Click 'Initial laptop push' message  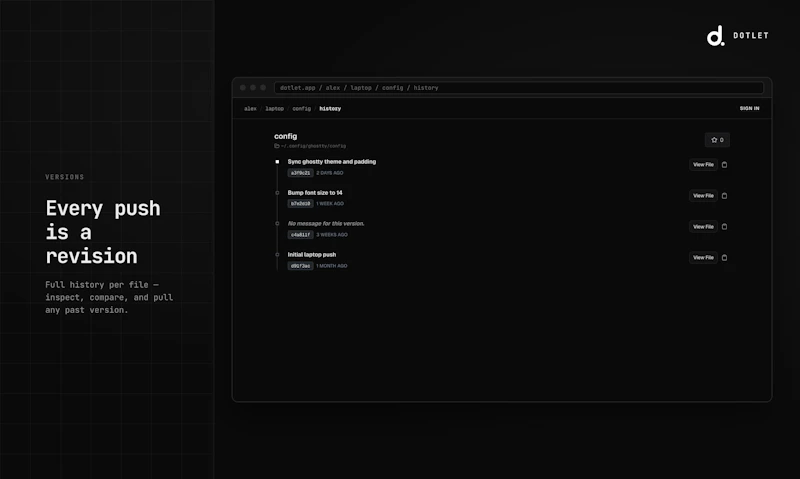312,255
